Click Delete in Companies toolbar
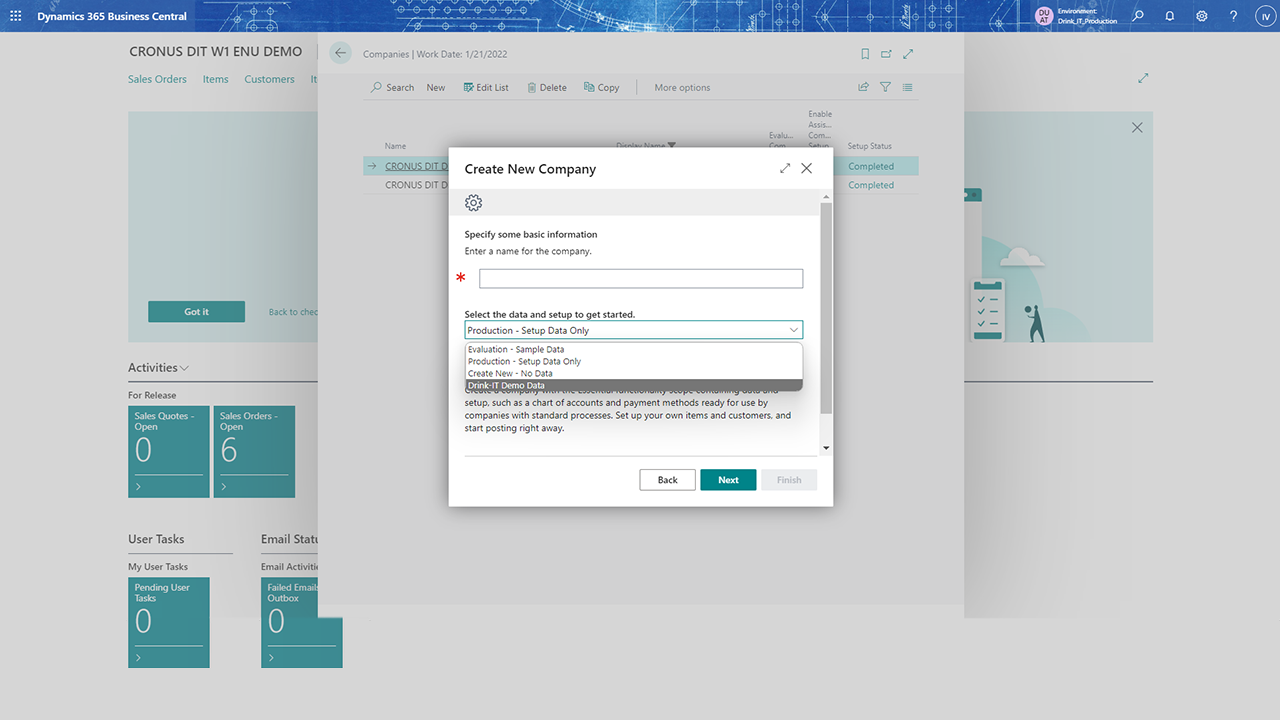The image size is (1280, 720). [x=547, y=88]
